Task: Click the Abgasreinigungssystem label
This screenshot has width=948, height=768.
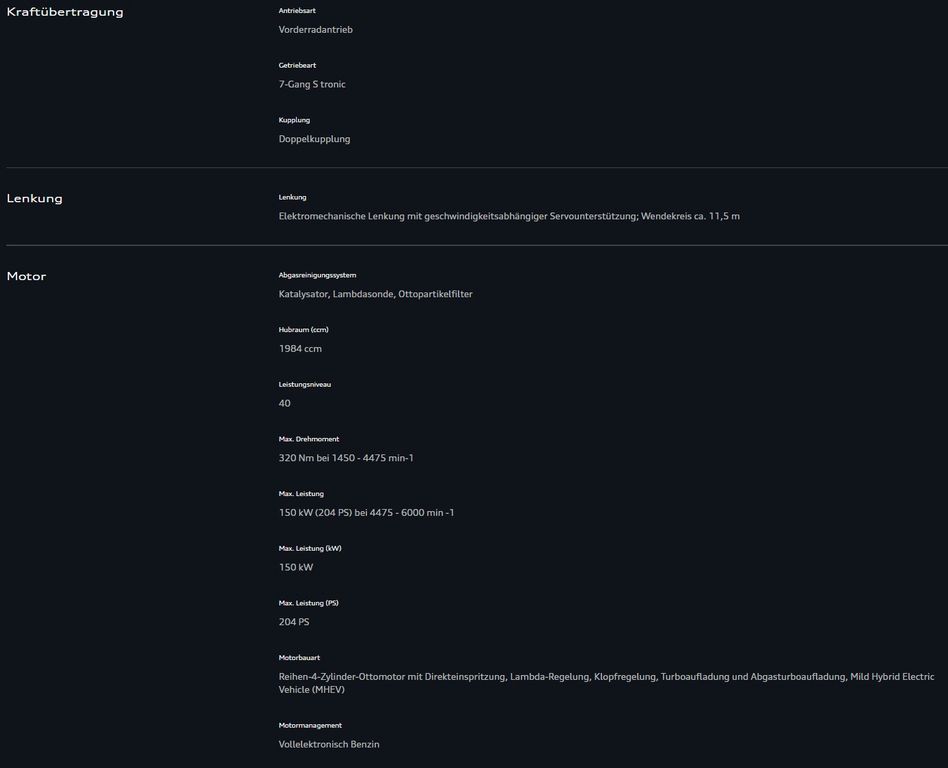Action: pyautogui.click(x=317, y=275)
